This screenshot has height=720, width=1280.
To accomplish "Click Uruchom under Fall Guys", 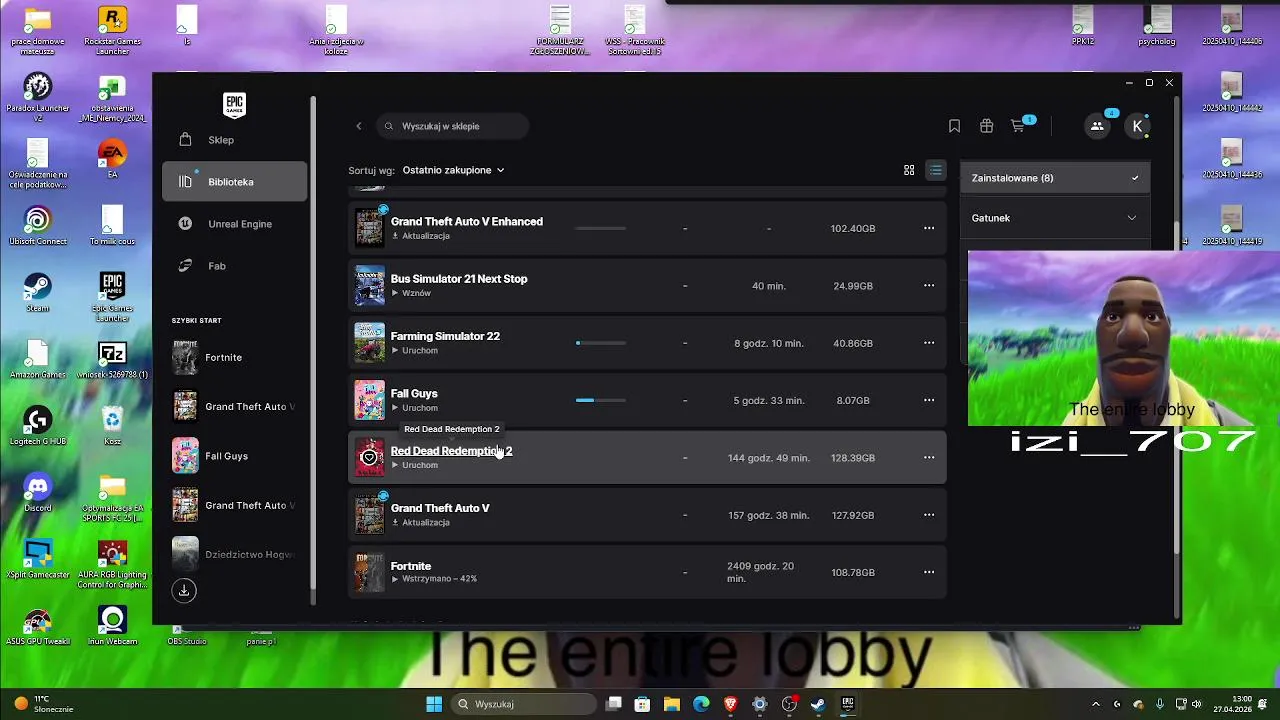I will (x=415, y=408).
